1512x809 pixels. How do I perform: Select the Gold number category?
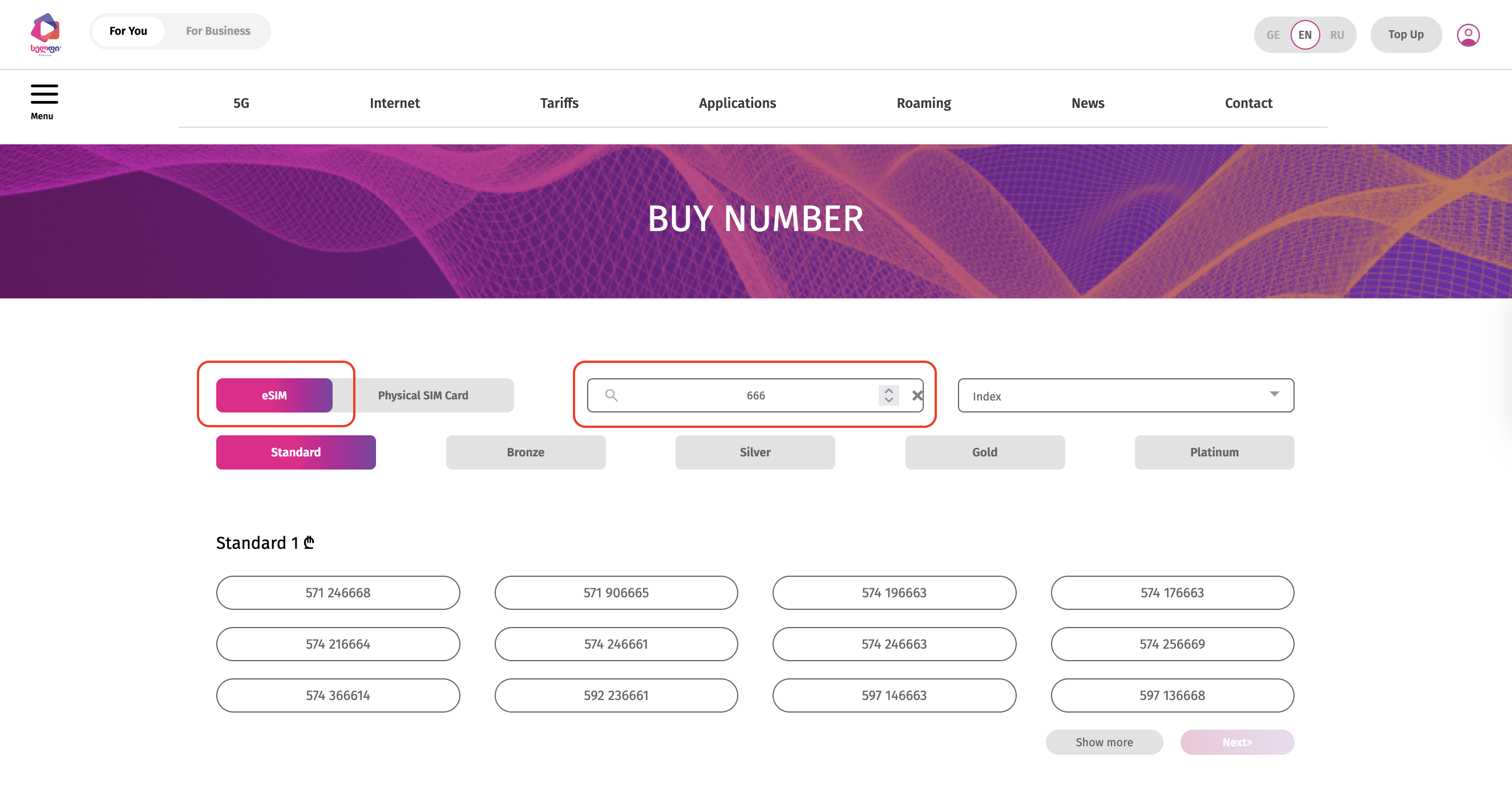[984, 452]
